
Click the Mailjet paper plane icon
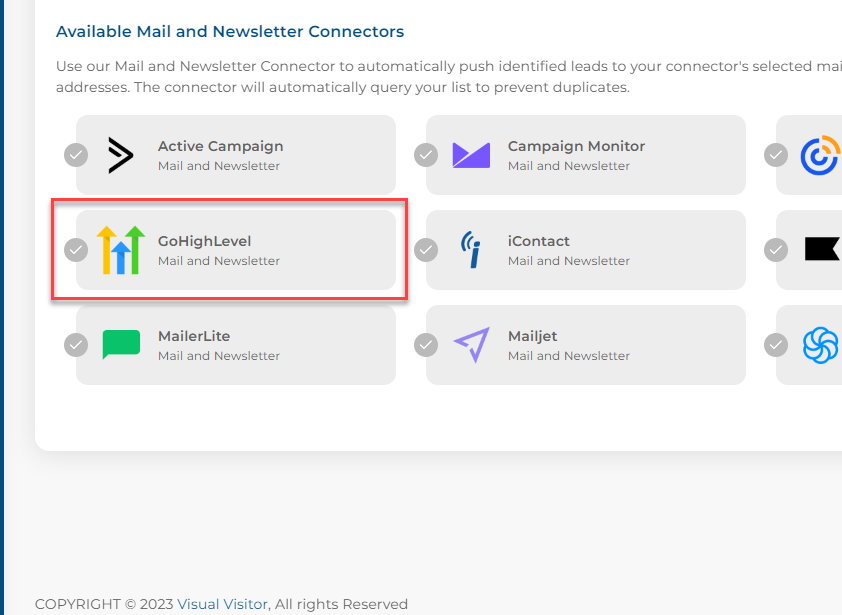pos(471,345)
